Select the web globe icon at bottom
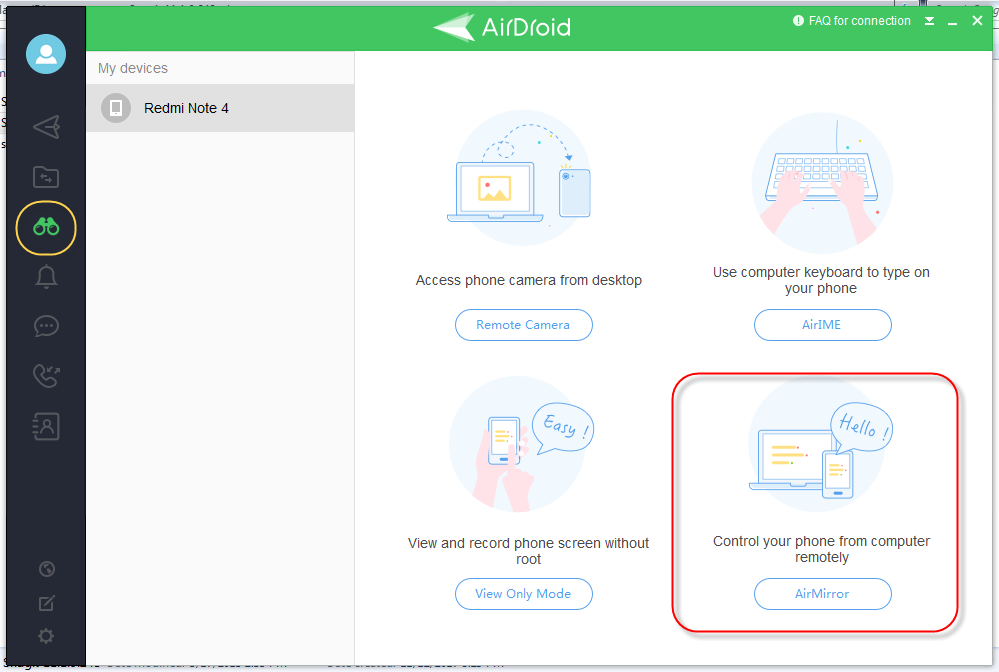 point(45,568)
